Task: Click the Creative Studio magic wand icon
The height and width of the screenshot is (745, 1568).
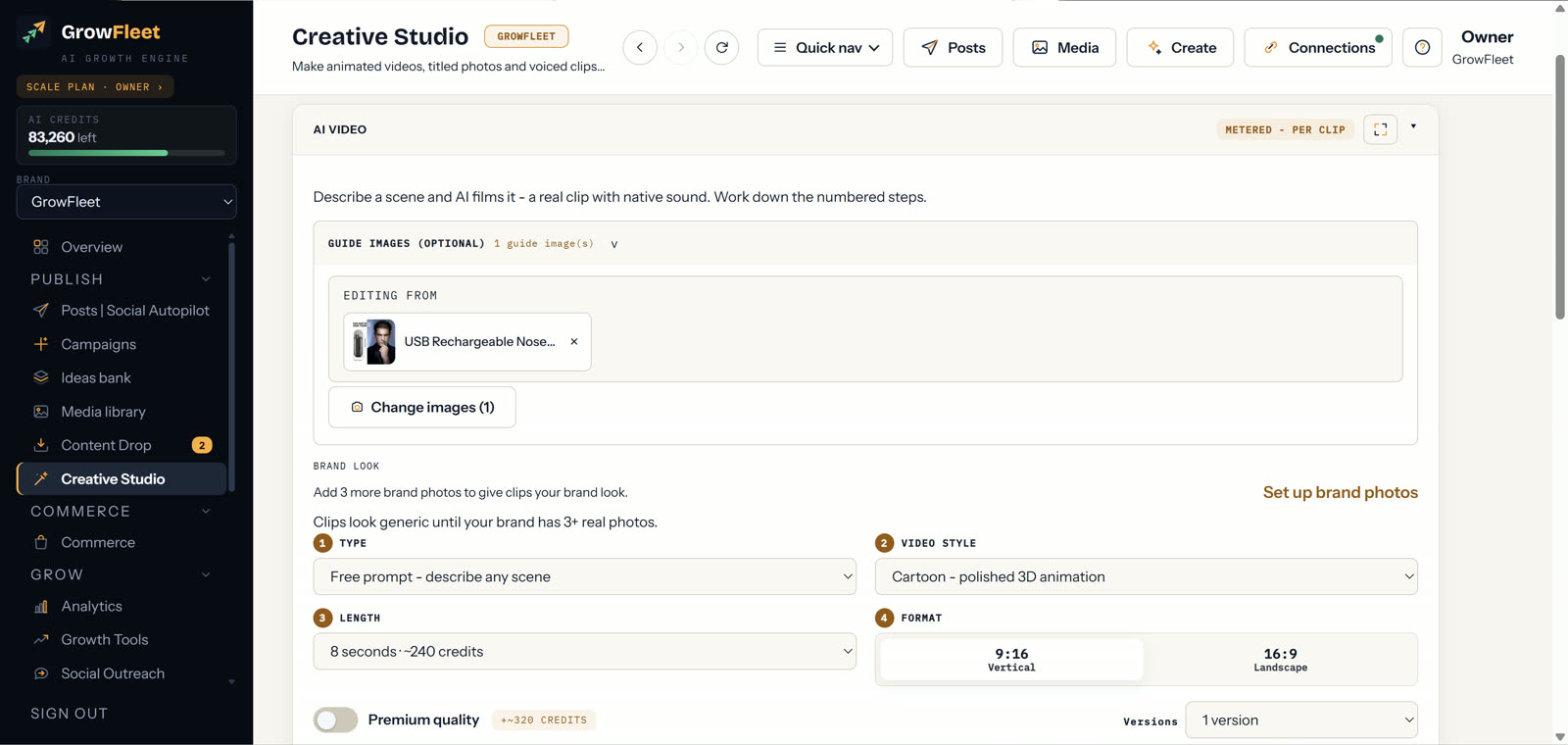Action: (41, 479)
